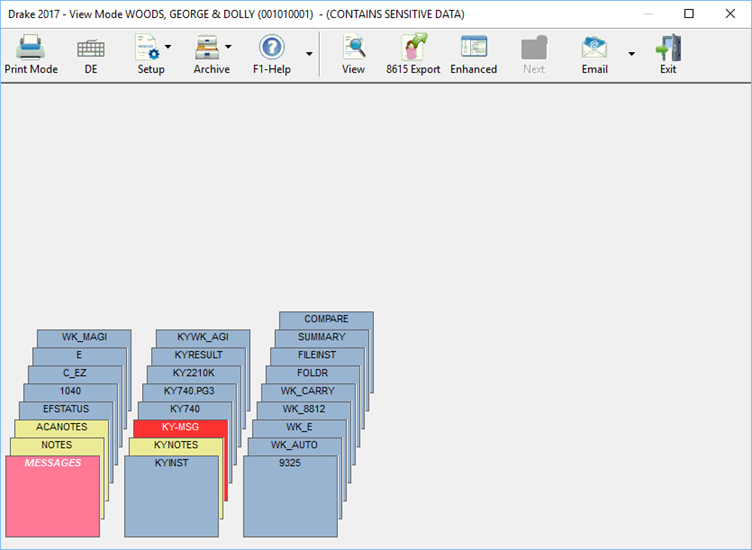The height and width of the screenshot is (550, 752).
Task: Open the Archive drawer icon
Action: click(208, 48)
